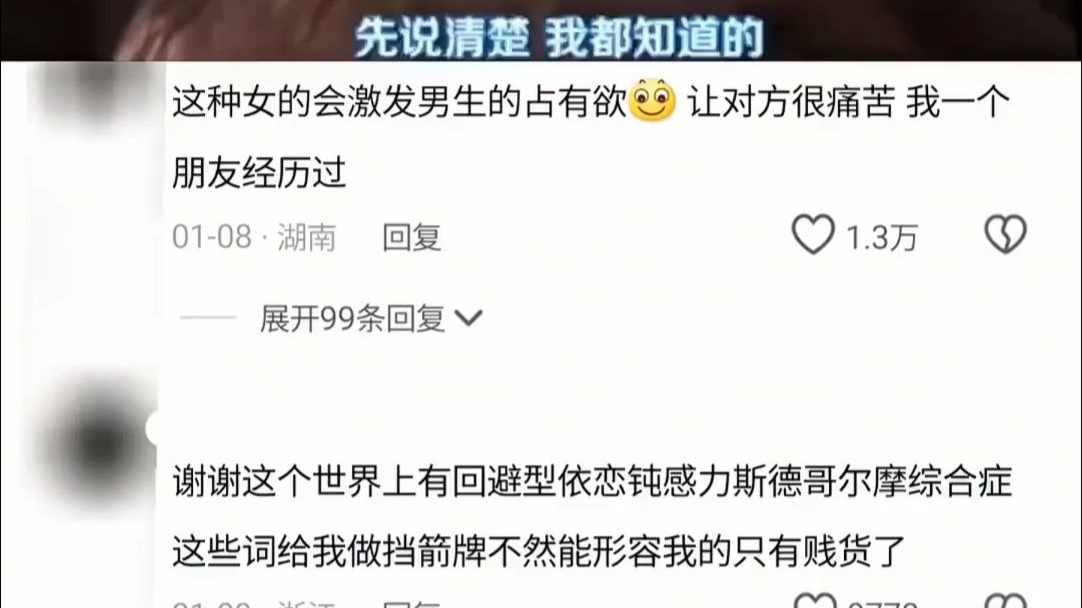The width and height of the screenshot is (1082, 608).
Task: Open the first commenter's blurred avatar
Action: (x=93, y=90)
